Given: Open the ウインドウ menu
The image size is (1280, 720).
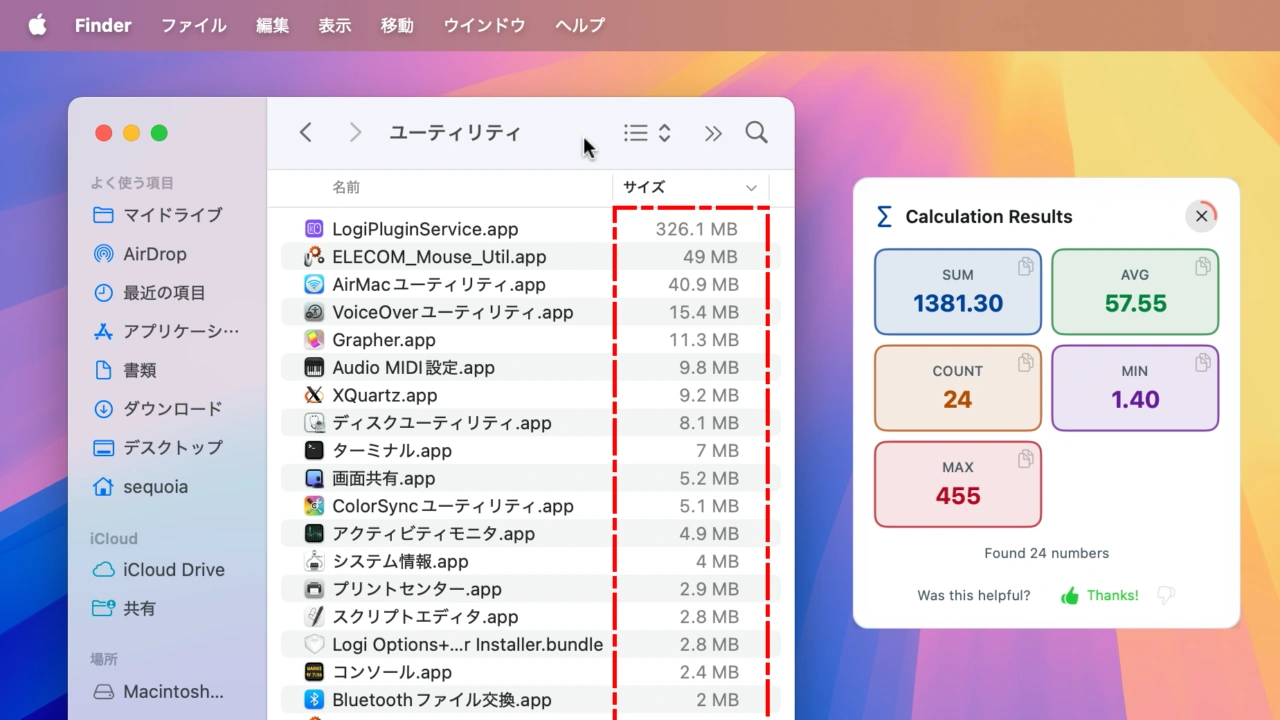Looking at the screenshot, I should (x=484, y=25).
